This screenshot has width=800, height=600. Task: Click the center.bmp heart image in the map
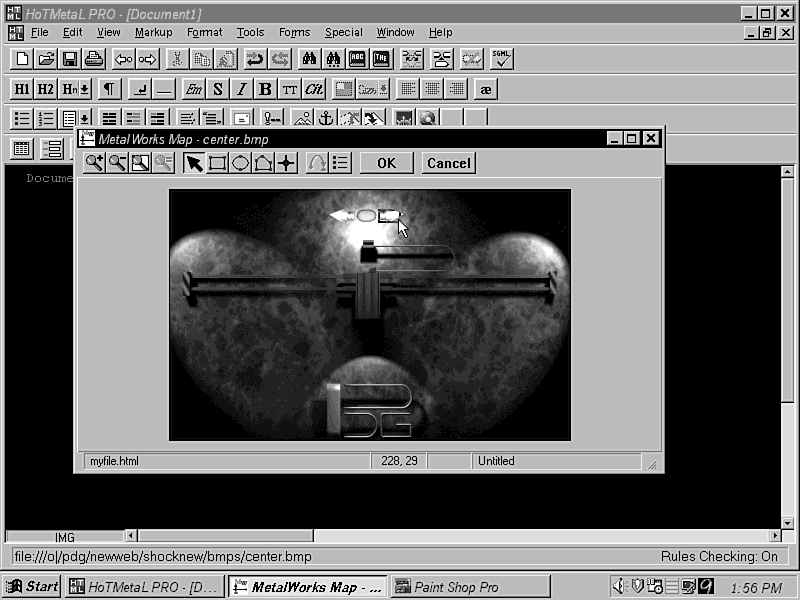tap(370, 315)
